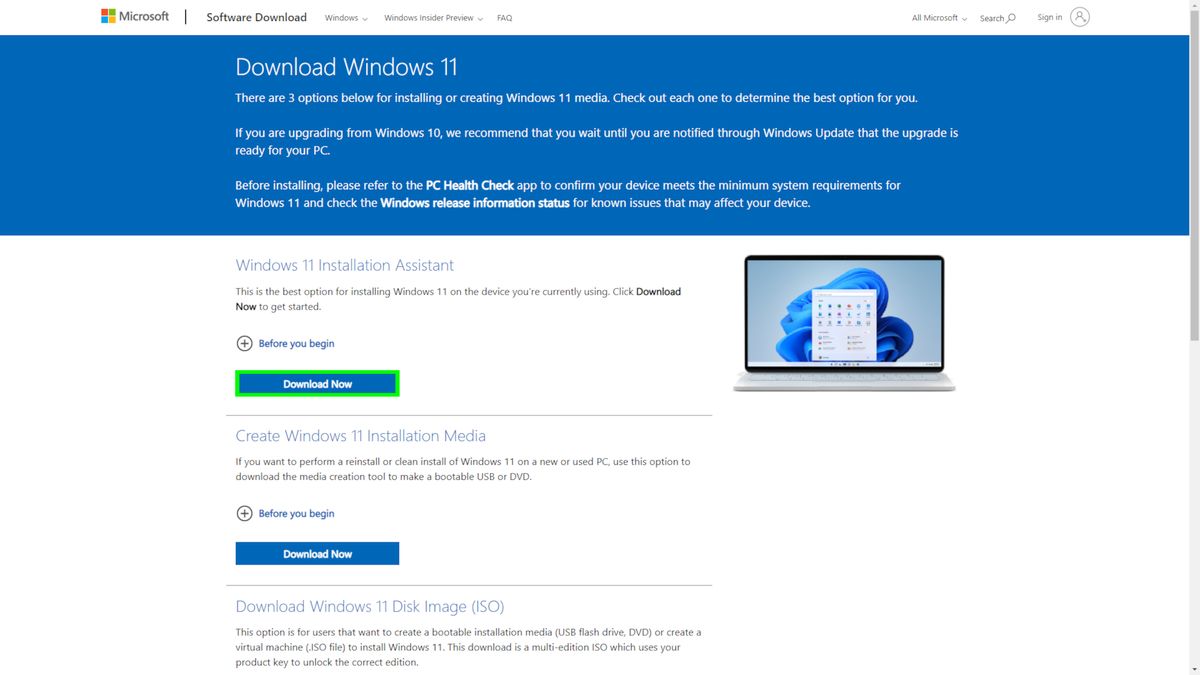Select Software Download in the header

point(256,17)
